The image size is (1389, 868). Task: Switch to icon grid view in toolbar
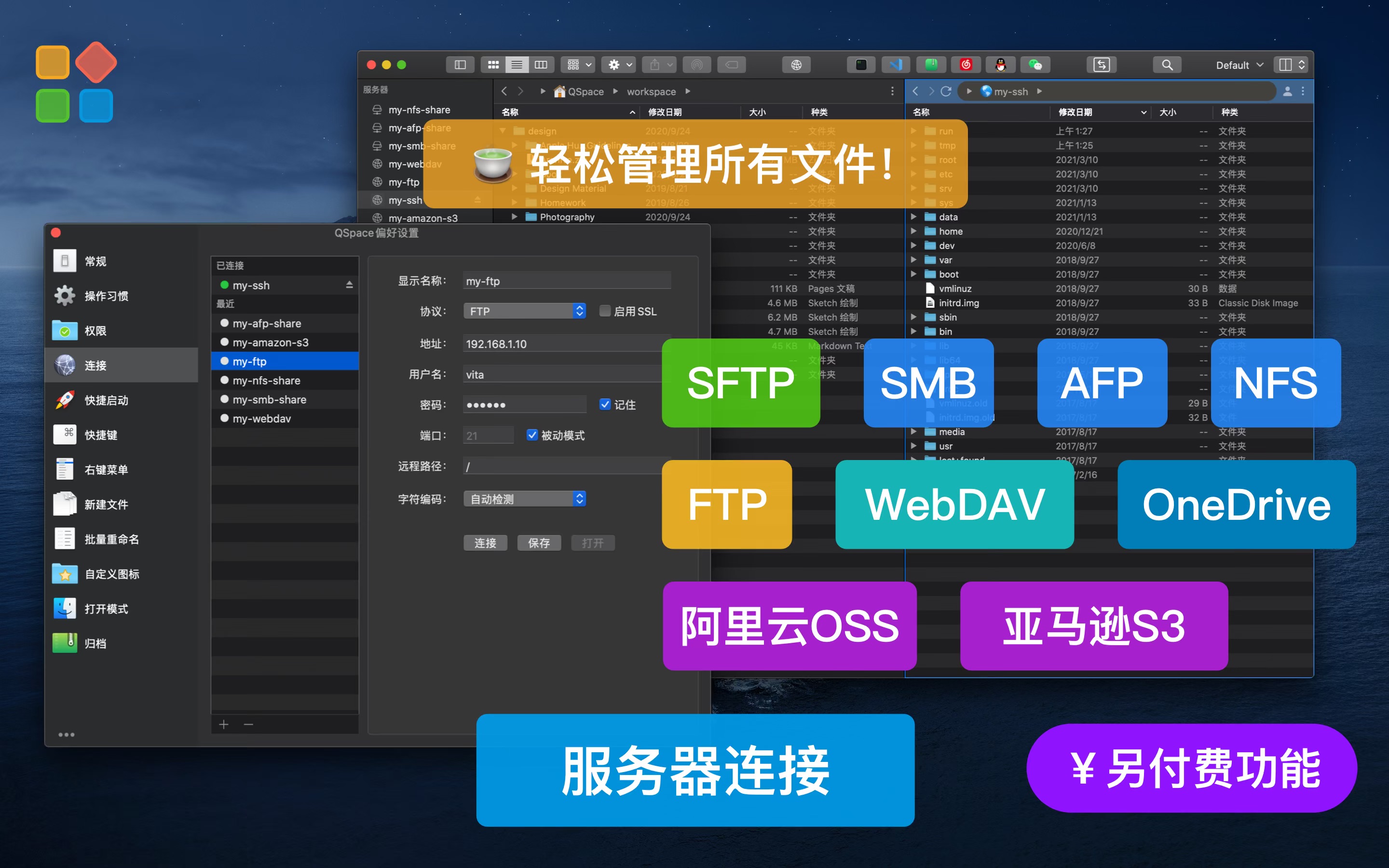click(x=493, y=65)
